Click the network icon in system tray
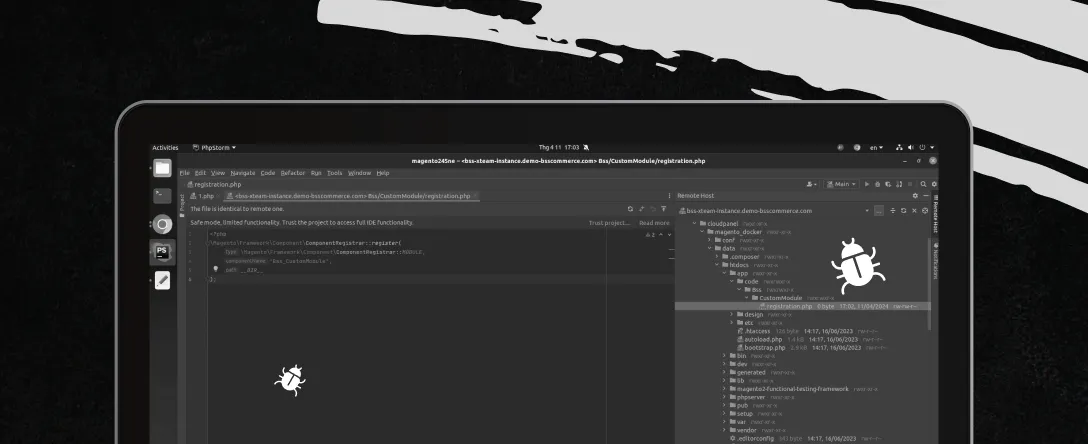Screen dimensions: 1088x444 pyautogui.click(x=899, y=148)
